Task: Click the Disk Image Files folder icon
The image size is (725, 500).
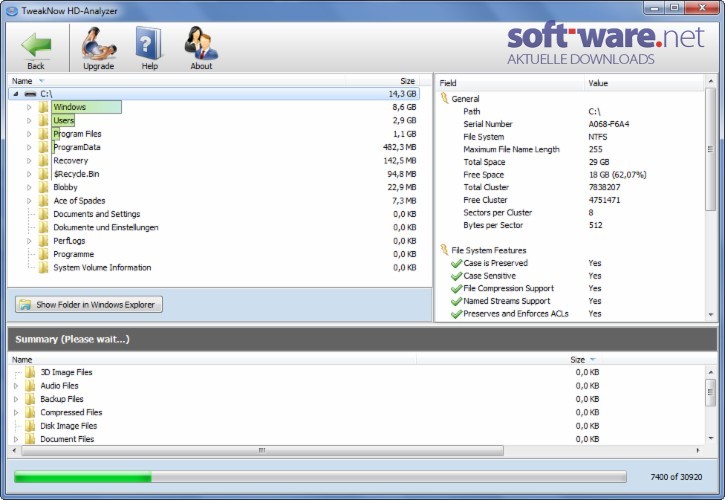Action: [30, 426]
